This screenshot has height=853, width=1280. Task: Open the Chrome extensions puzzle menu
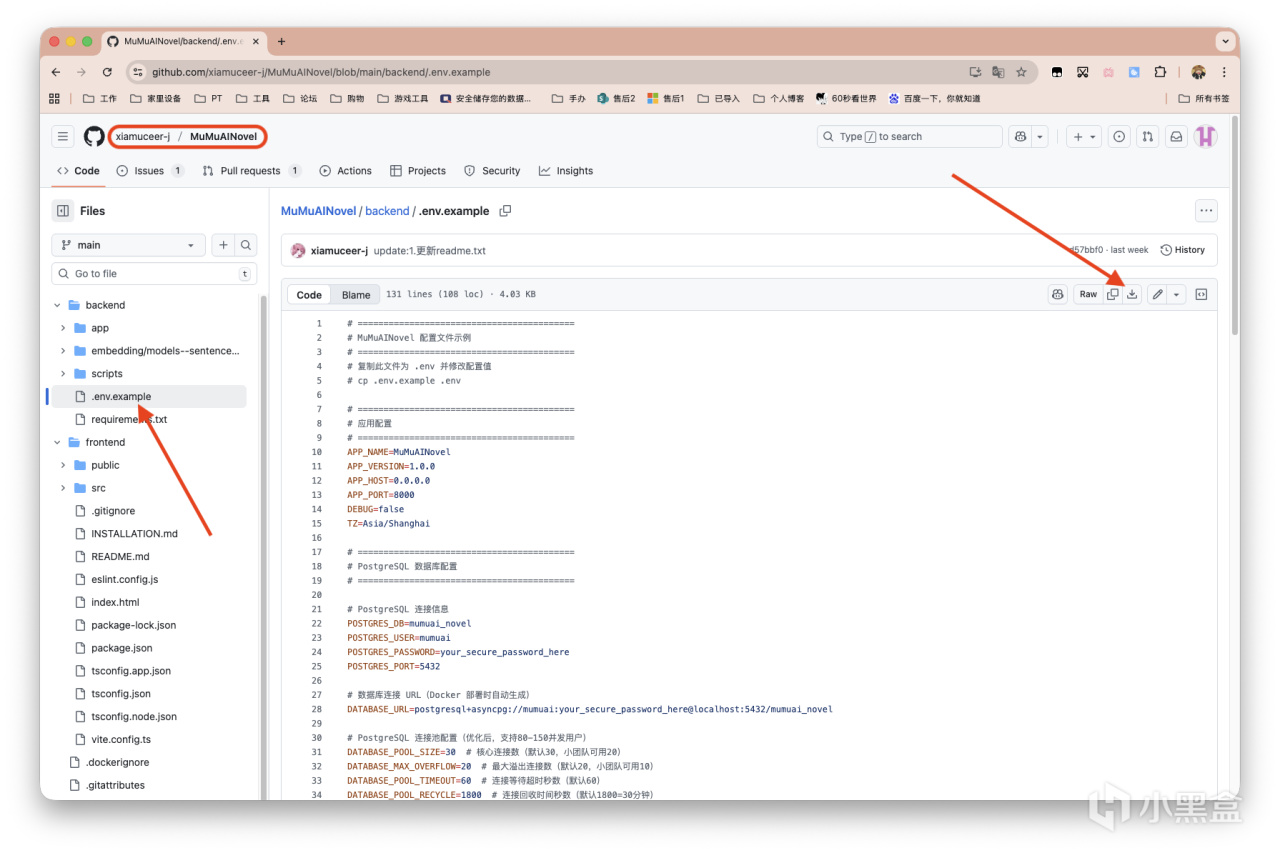click(1160, 72)
